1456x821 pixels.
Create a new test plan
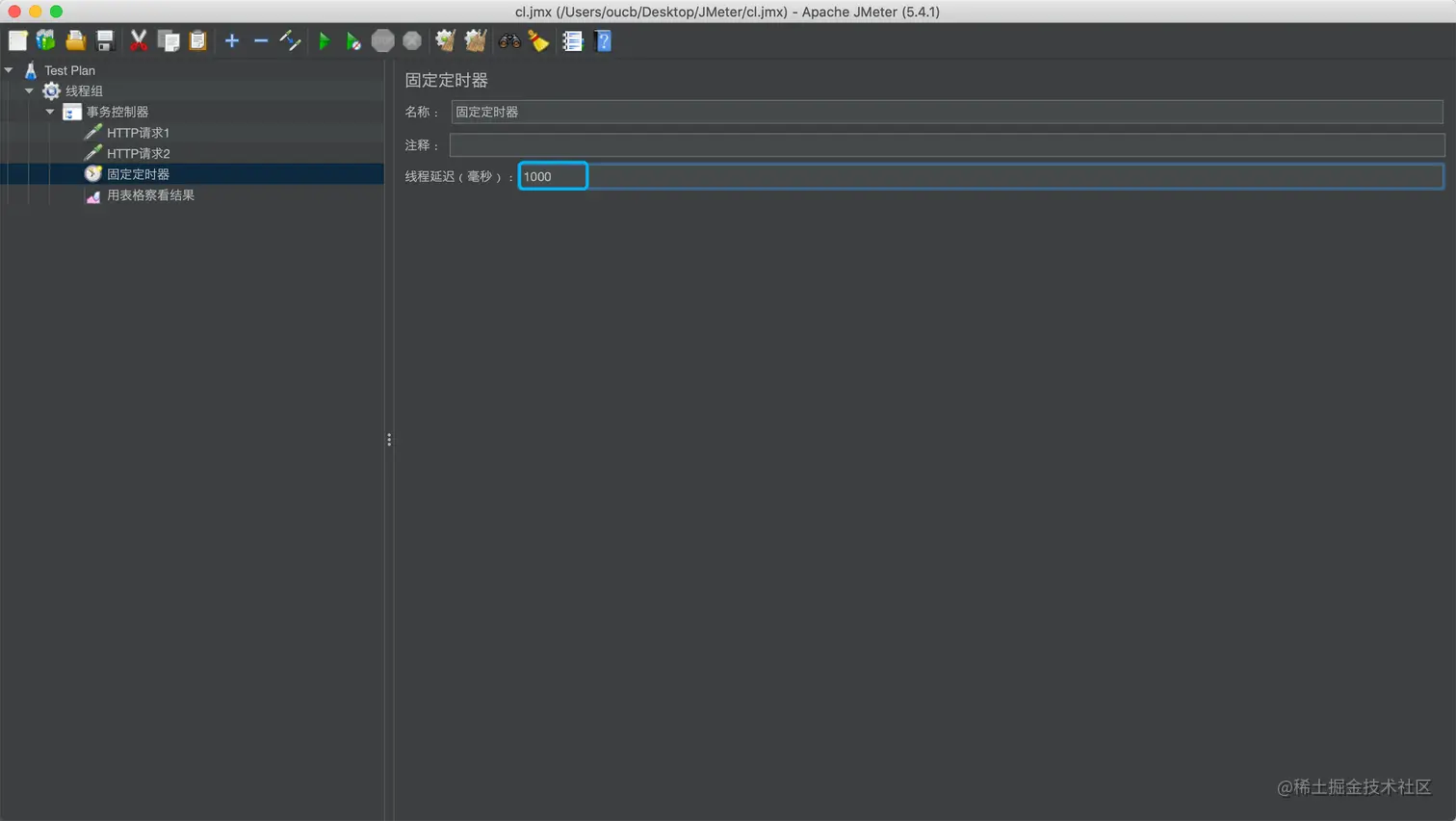17,40
